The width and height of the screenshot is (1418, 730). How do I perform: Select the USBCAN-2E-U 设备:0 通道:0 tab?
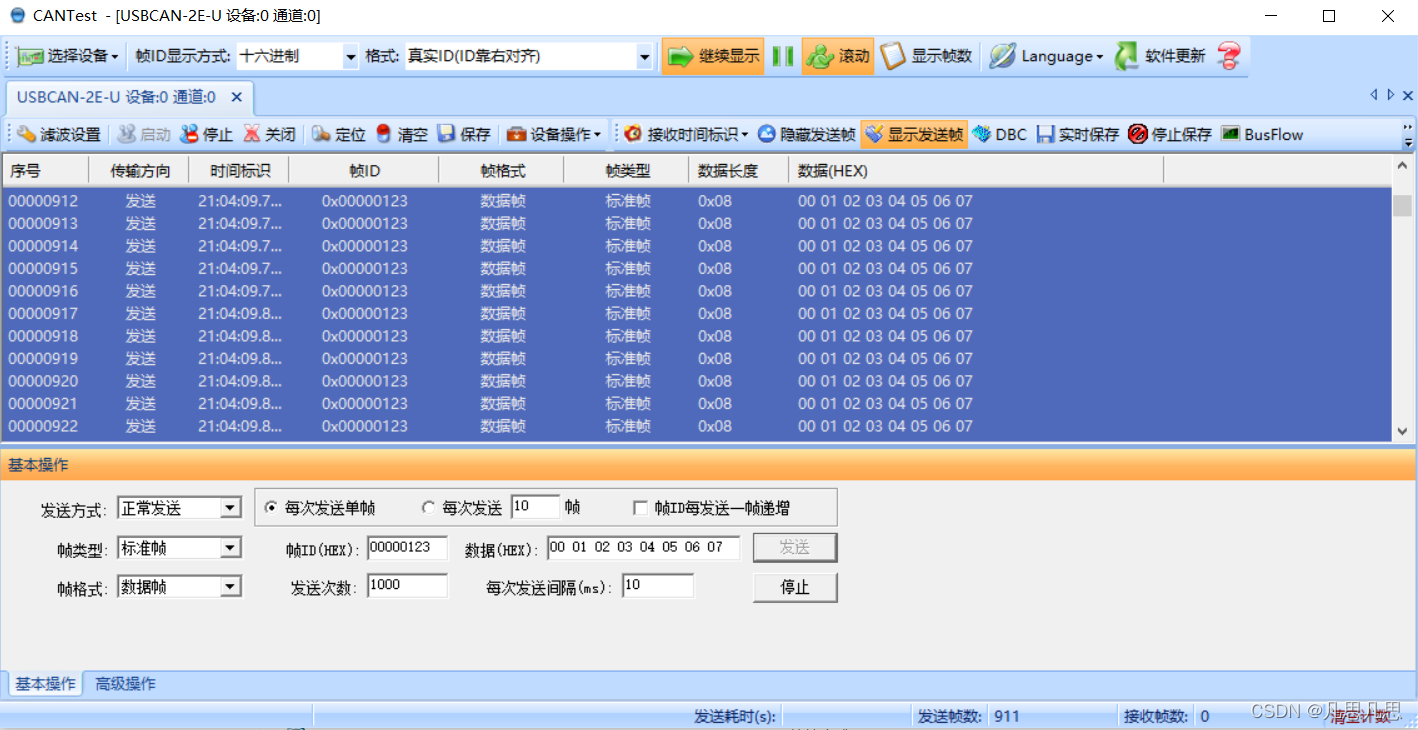point(116,97)
